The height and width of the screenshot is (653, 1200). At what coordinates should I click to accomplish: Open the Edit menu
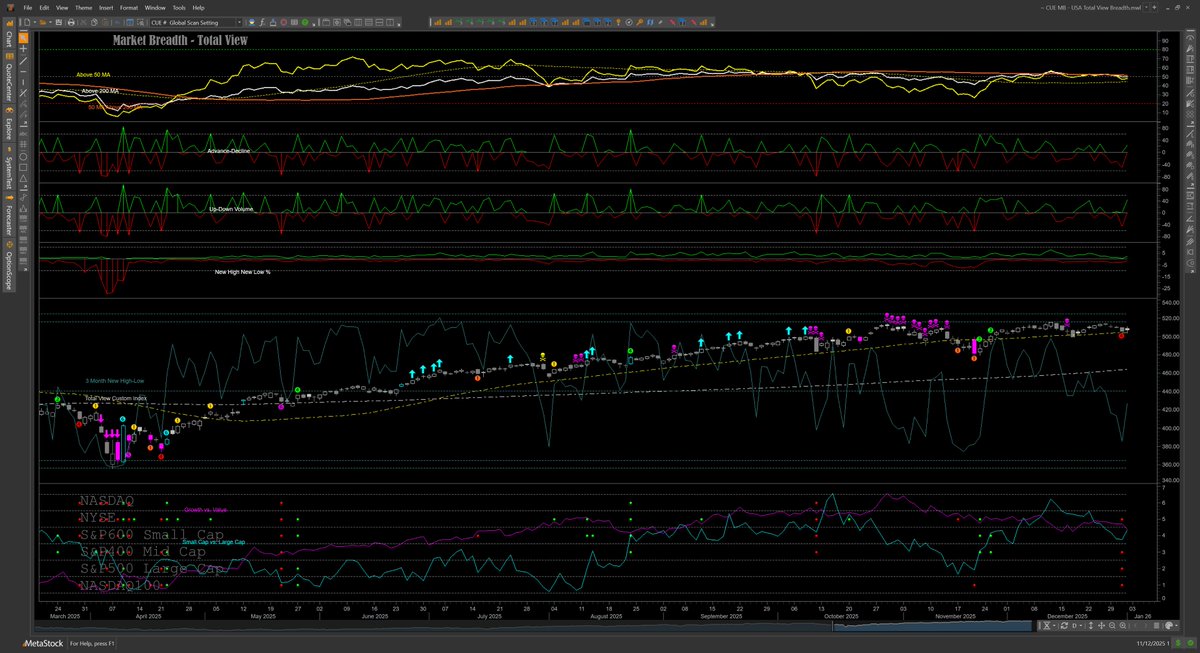(x=44, y=7)
